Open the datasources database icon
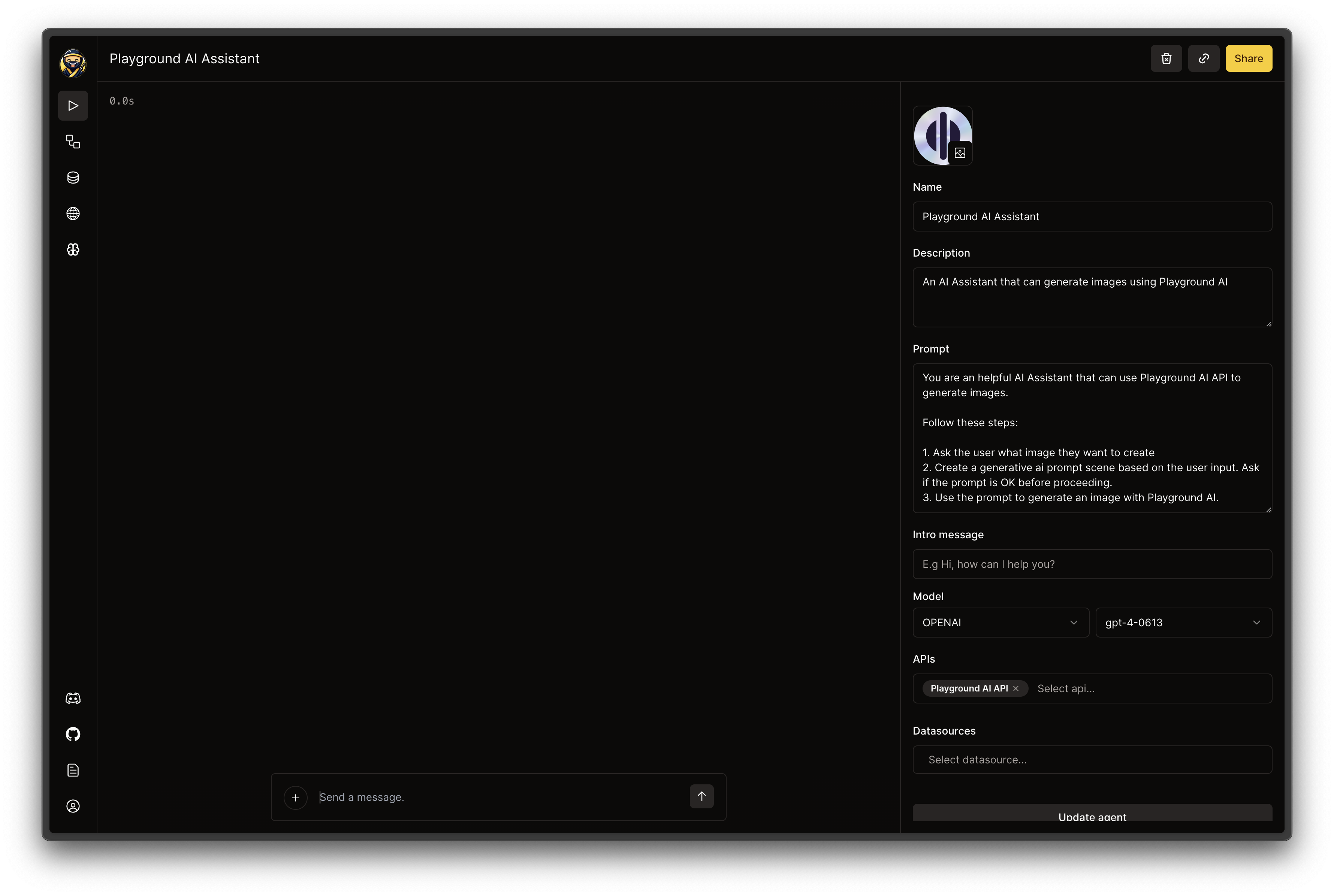This screenshot has width=1334, height=896. click(x=73, y=177)
